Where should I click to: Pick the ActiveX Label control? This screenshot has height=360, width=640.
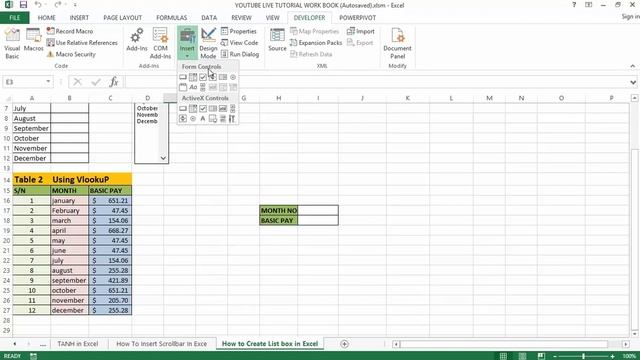203,118
